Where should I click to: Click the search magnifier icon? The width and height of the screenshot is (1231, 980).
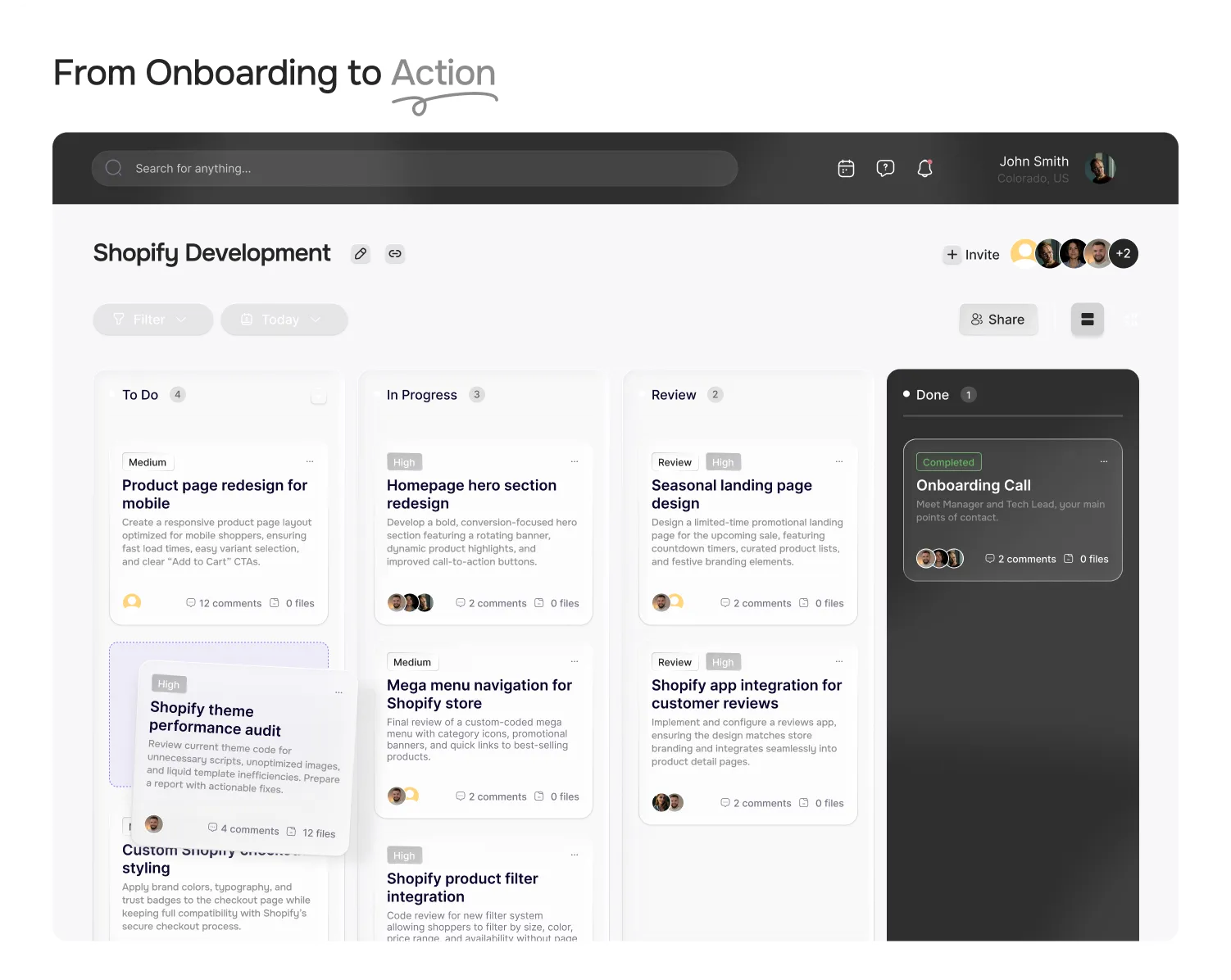coord(114,168)
